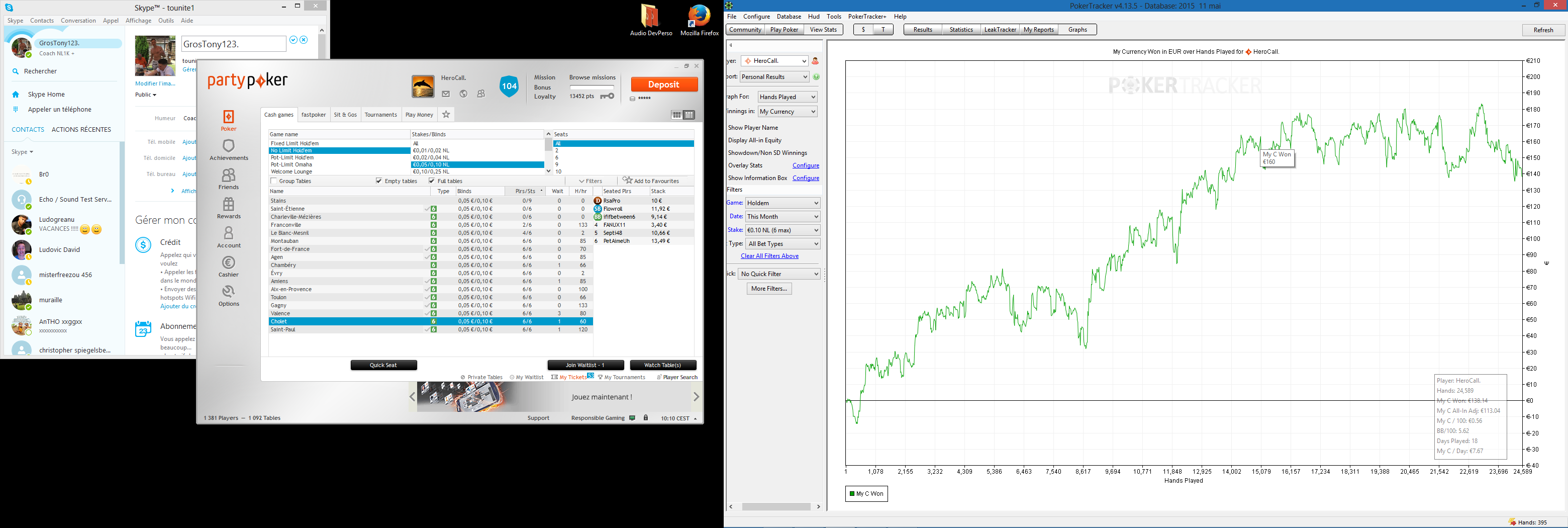This screenshot has width=1568, height=528.
Task: Click Join Waitlist - 1 button
Action: [585, 365]
